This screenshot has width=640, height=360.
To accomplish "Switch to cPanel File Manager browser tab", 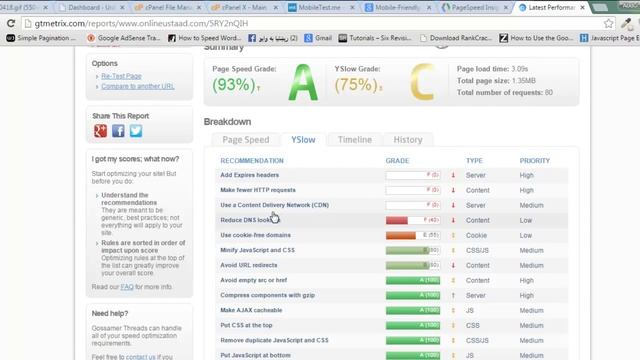I will 167,7.
